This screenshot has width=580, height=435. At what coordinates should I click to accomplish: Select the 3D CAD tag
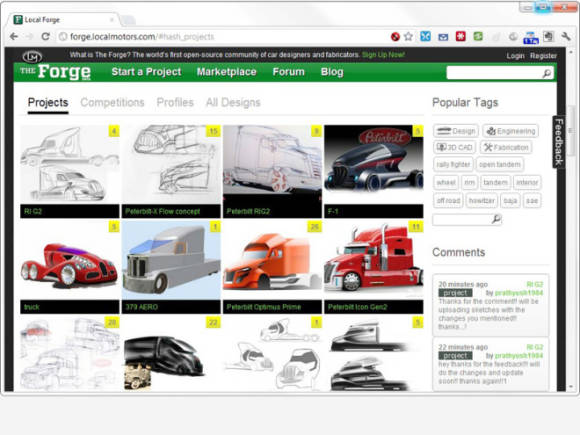[454, 147]
